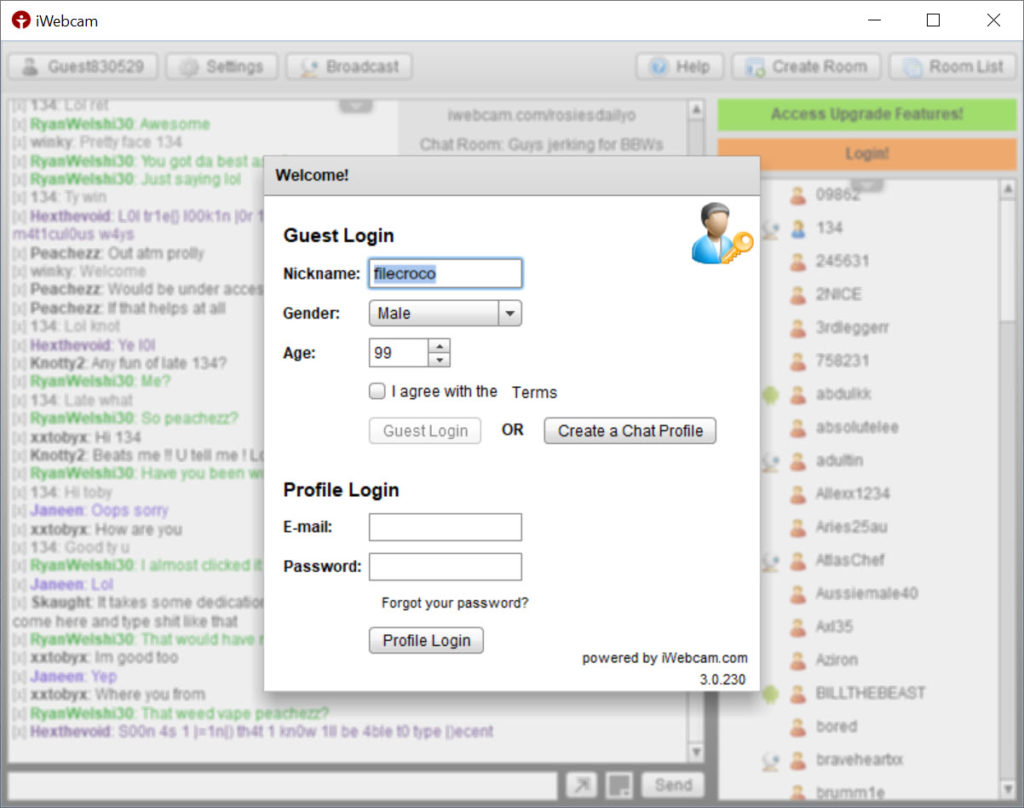Screen dimensions: 1024x808
Task: Click avatar icon next to Axl35
Action: click(x=797, y=626)
